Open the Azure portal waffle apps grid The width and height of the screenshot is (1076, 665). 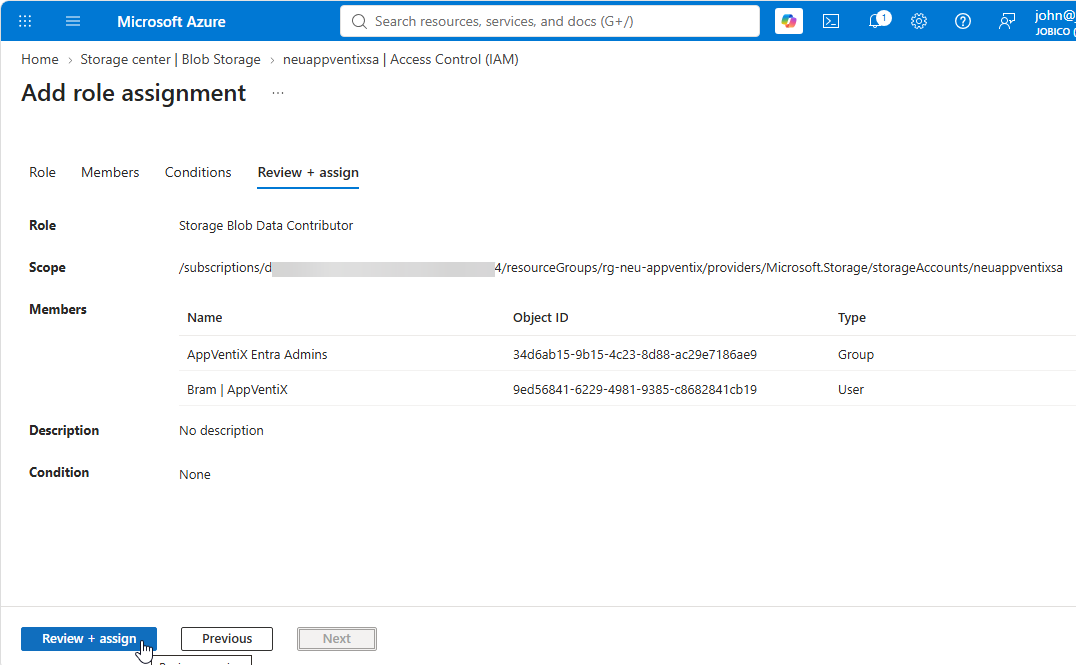[x=25, y=21]
